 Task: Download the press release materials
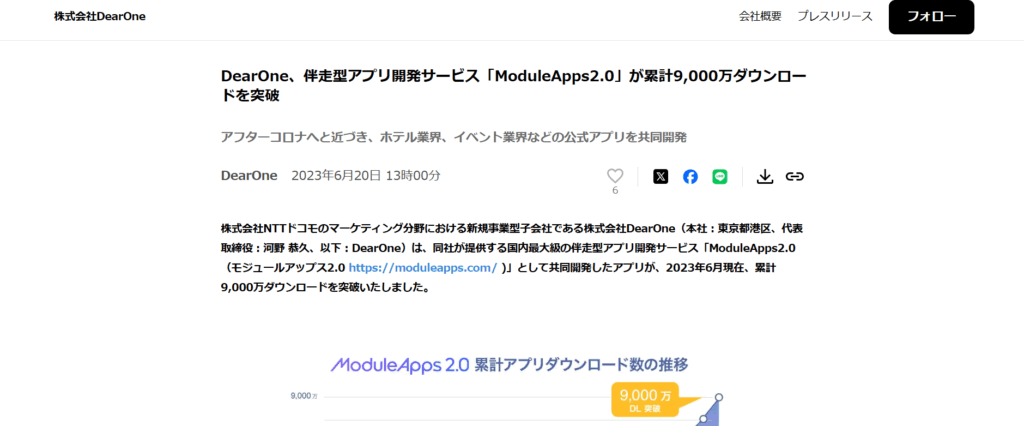click(x=765, y=176)
